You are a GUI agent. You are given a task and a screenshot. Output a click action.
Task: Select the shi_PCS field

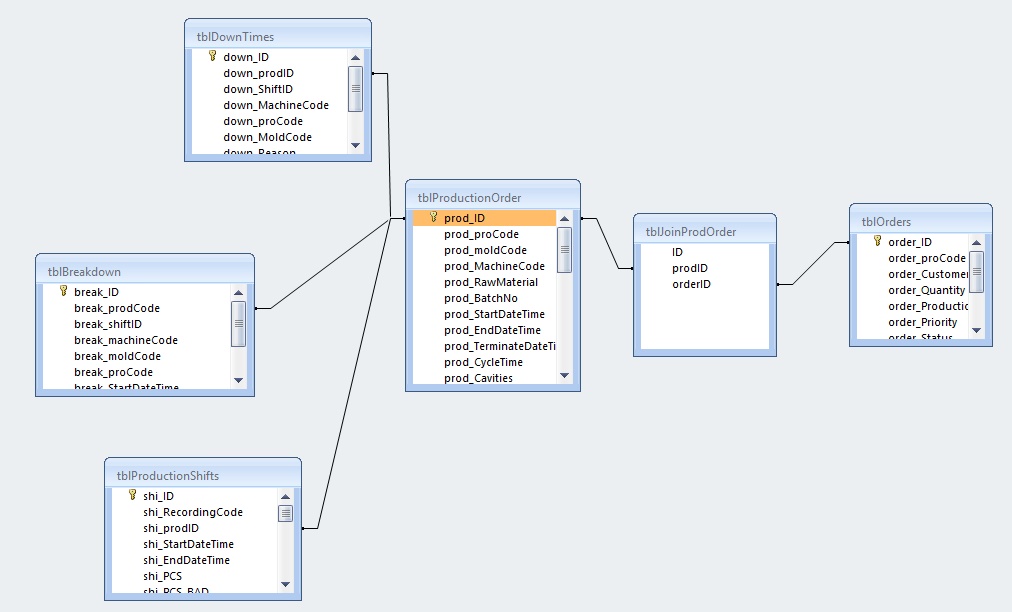(163, 576)
